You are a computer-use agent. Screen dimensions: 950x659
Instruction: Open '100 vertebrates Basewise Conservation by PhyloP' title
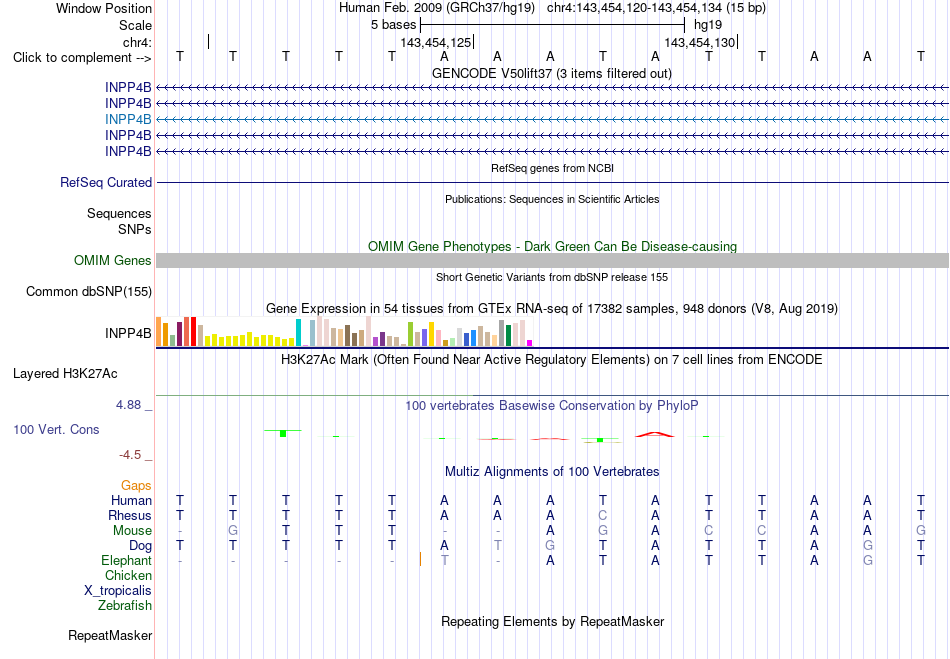pyautogui.click(x=552, y=406)
